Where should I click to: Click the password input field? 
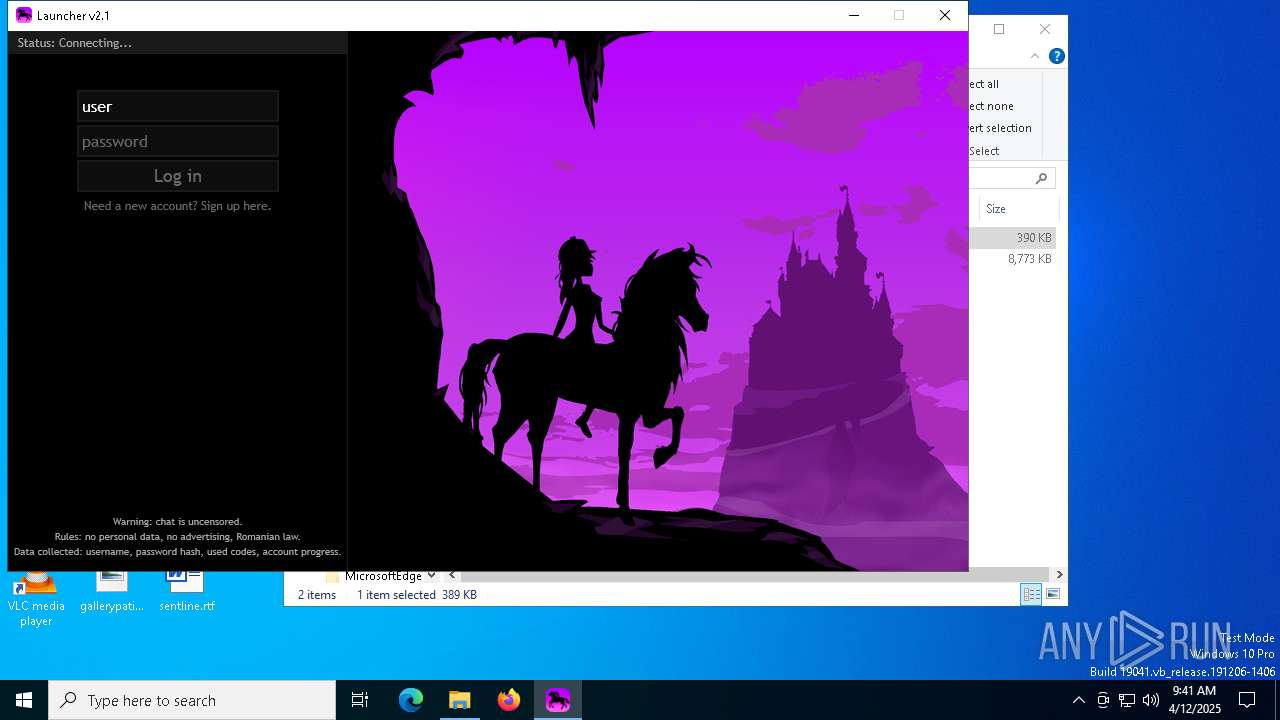(178, 141)
